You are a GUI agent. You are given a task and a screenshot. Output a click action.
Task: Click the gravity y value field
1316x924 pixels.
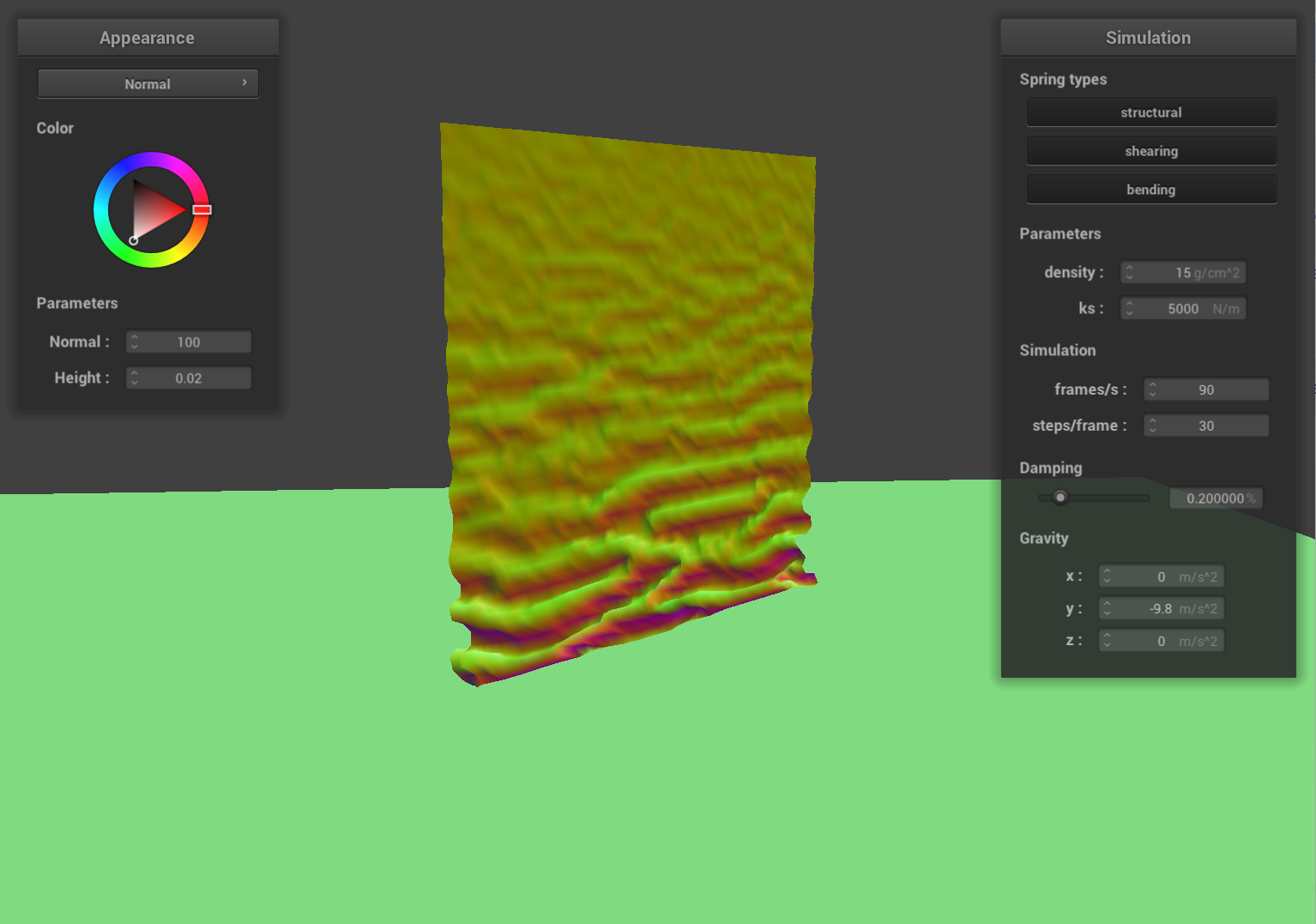(1161, 608)
